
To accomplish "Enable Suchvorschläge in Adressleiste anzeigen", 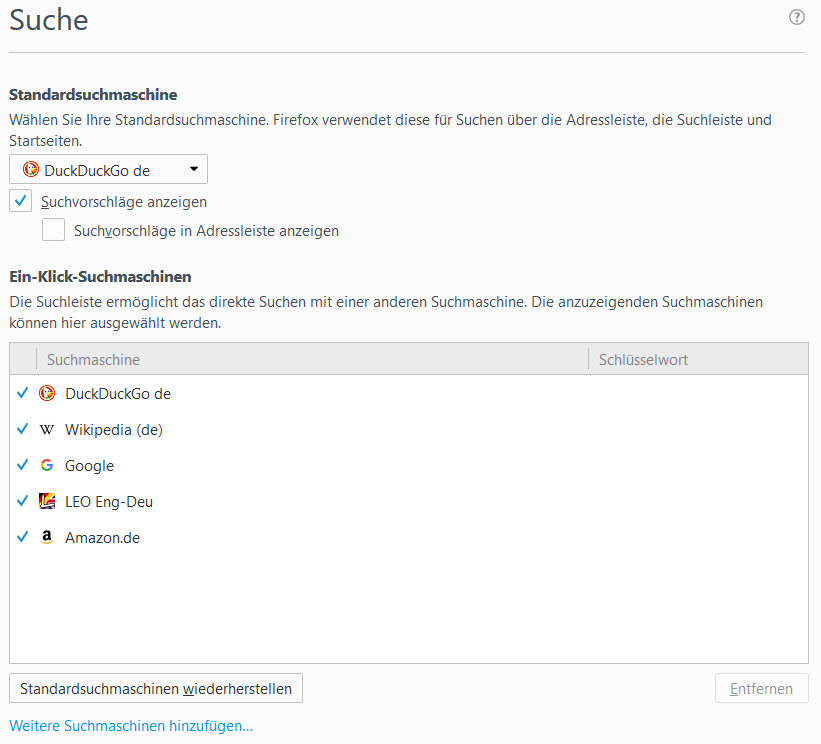I will click(54, 231).
